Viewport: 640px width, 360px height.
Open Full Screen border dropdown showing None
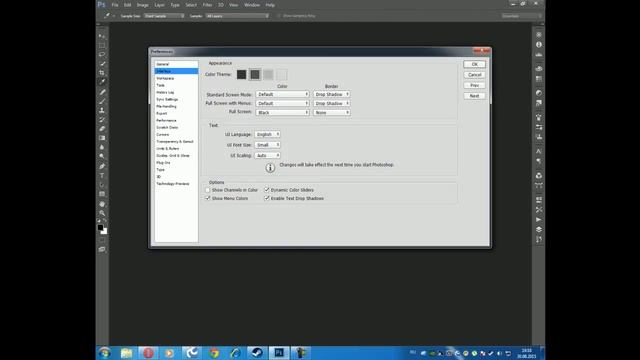pyautogui.click(x=332, y=112)
